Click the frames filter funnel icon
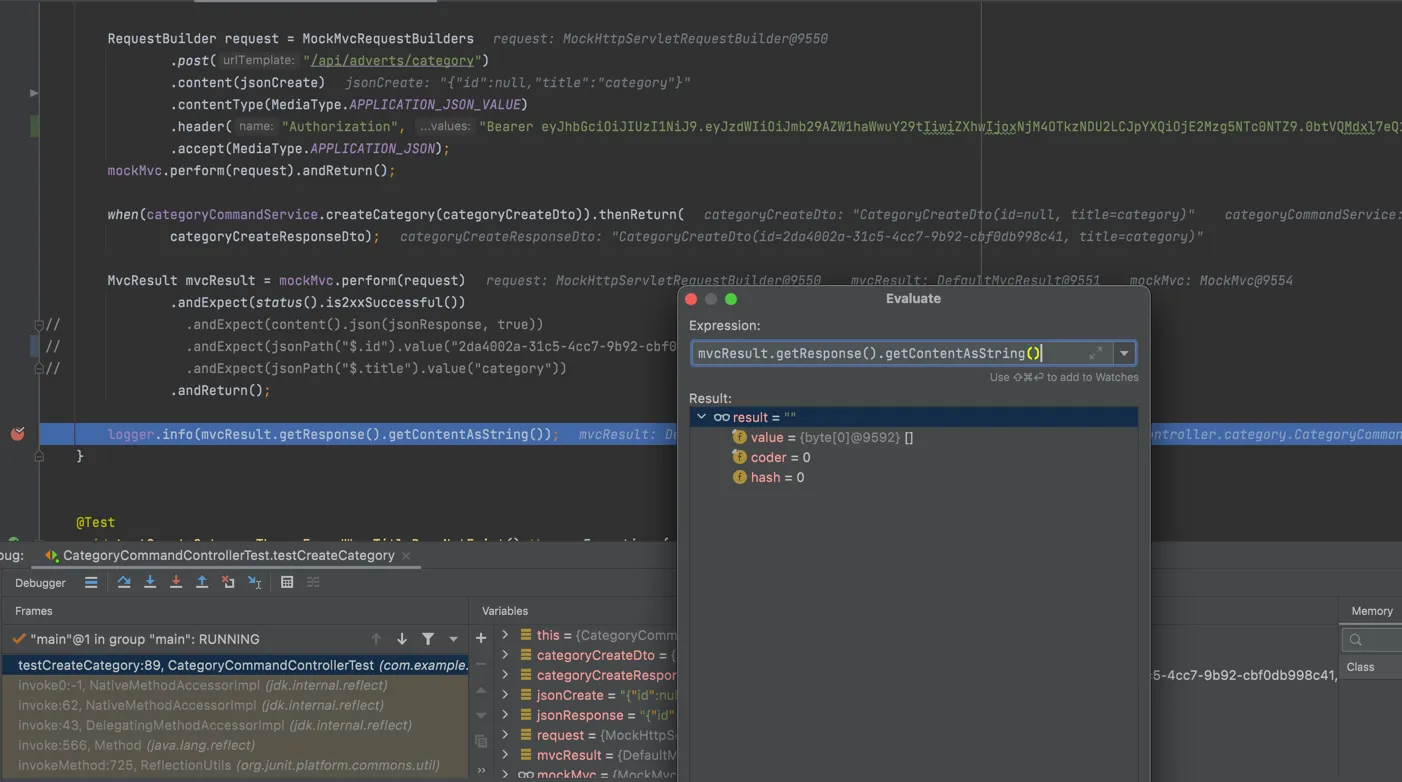The width and height of the screenshot is (1402, 782). click(428, 639)
